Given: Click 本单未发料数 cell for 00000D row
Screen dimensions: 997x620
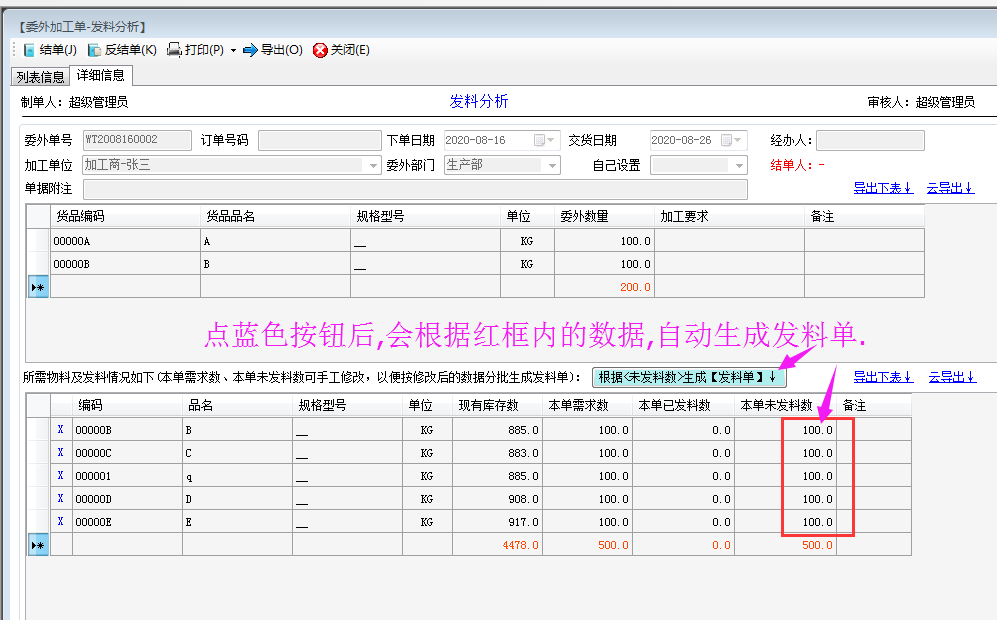Looking at the screenshot, I should [785, 499].
